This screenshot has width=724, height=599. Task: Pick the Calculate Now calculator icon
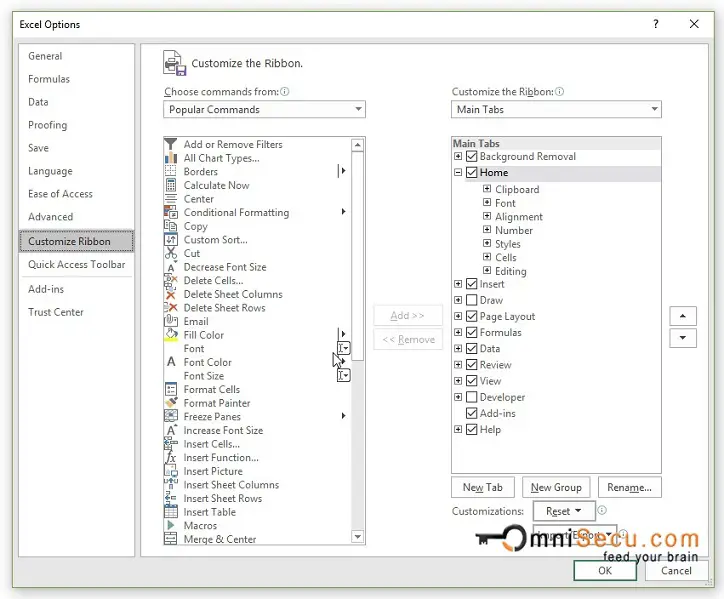click(x=171, y=185)
